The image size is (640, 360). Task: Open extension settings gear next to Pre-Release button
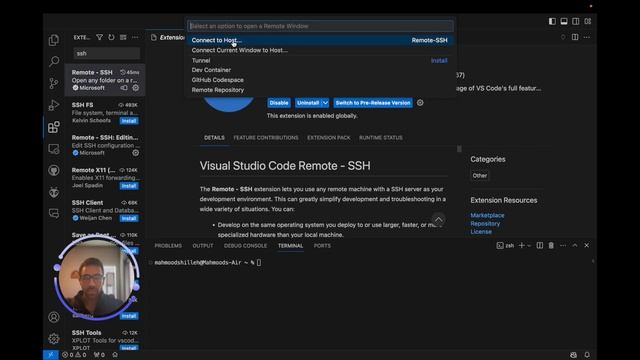click(420, 103)
